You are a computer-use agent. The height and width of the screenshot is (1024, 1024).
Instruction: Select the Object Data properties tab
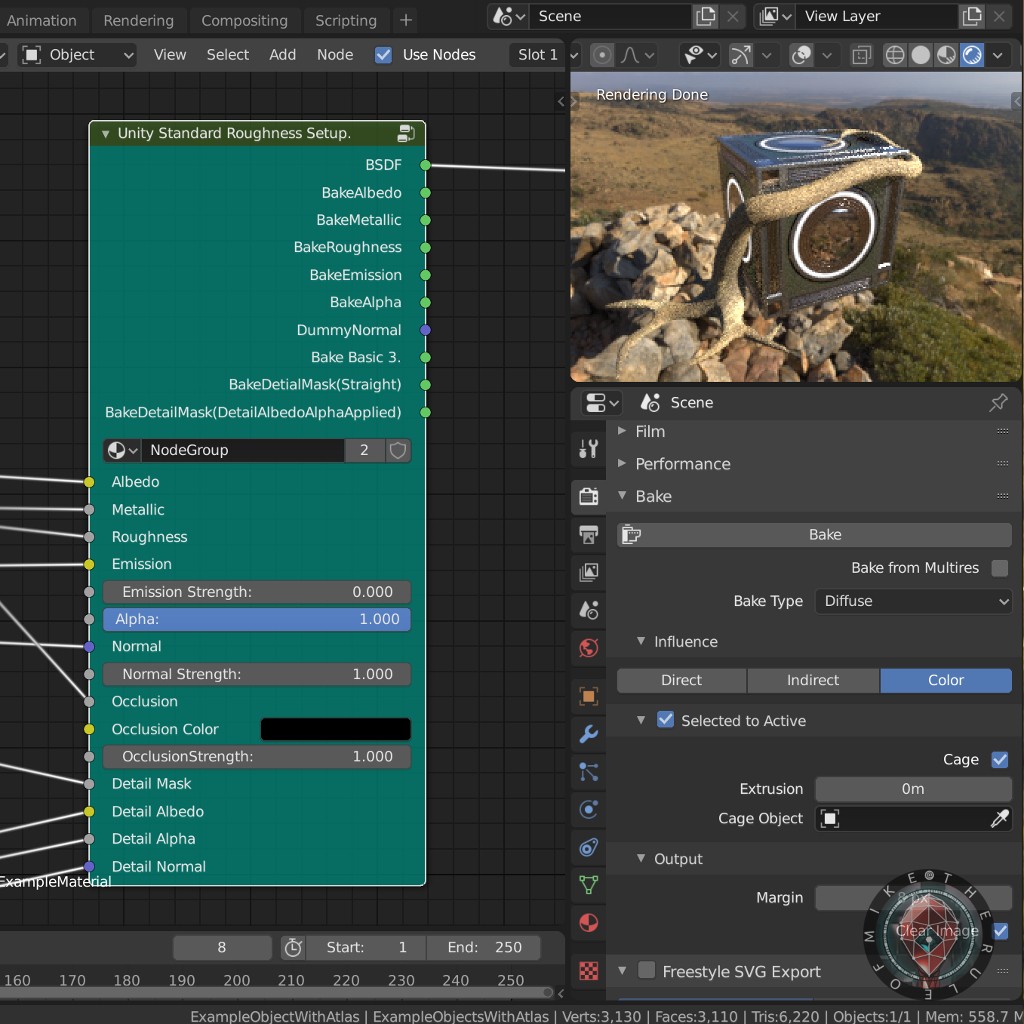(589, 884)
